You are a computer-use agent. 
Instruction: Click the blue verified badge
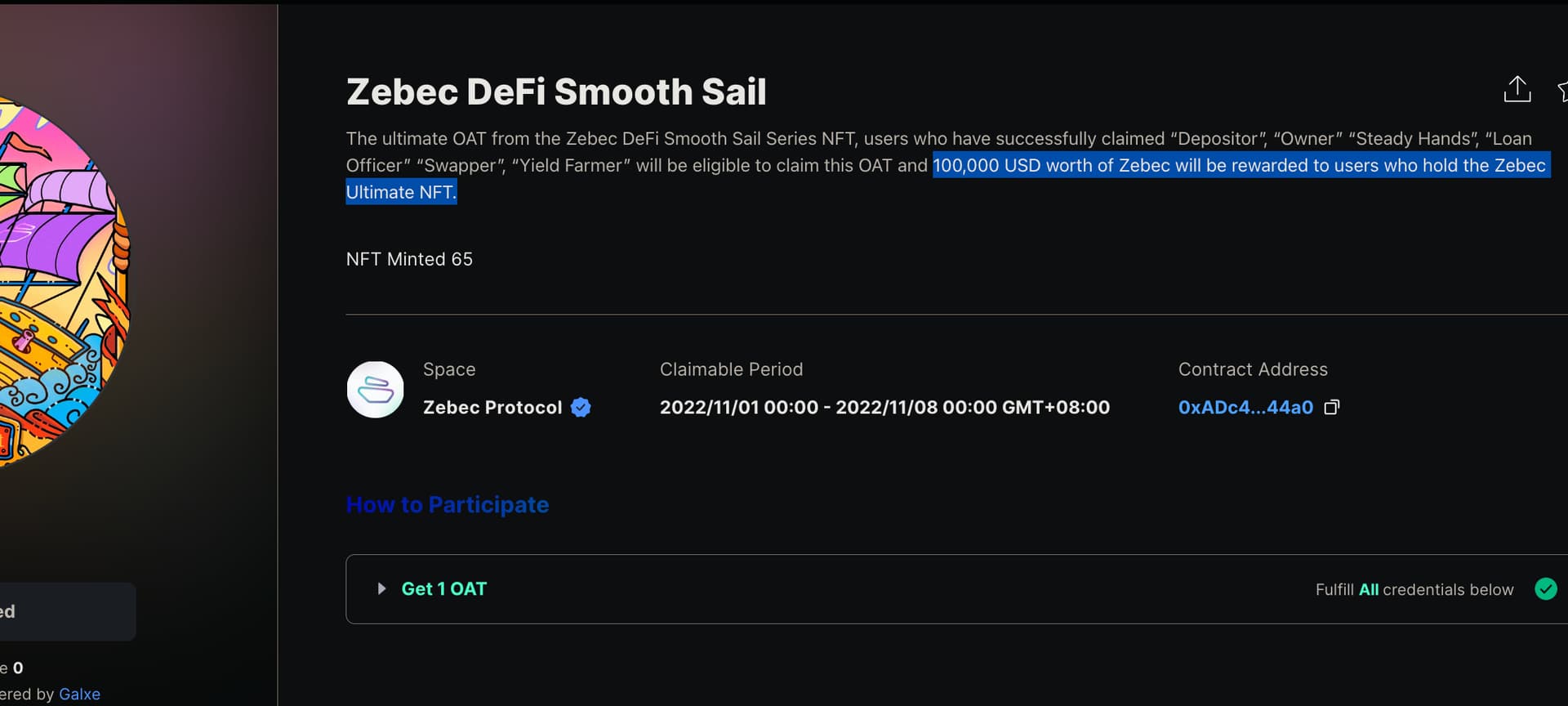click(x=581, y=407)
